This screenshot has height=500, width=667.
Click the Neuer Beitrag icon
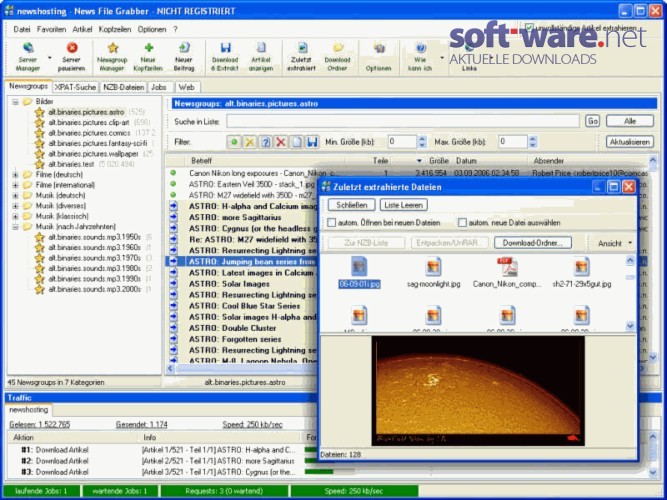coord(184,48)
